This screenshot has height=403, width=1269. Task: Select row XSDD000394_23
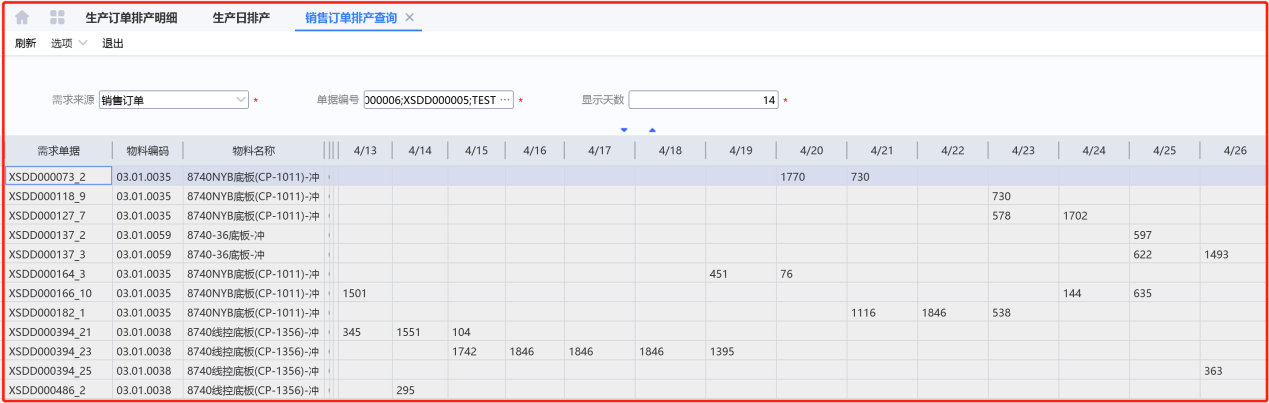point(636,351)
